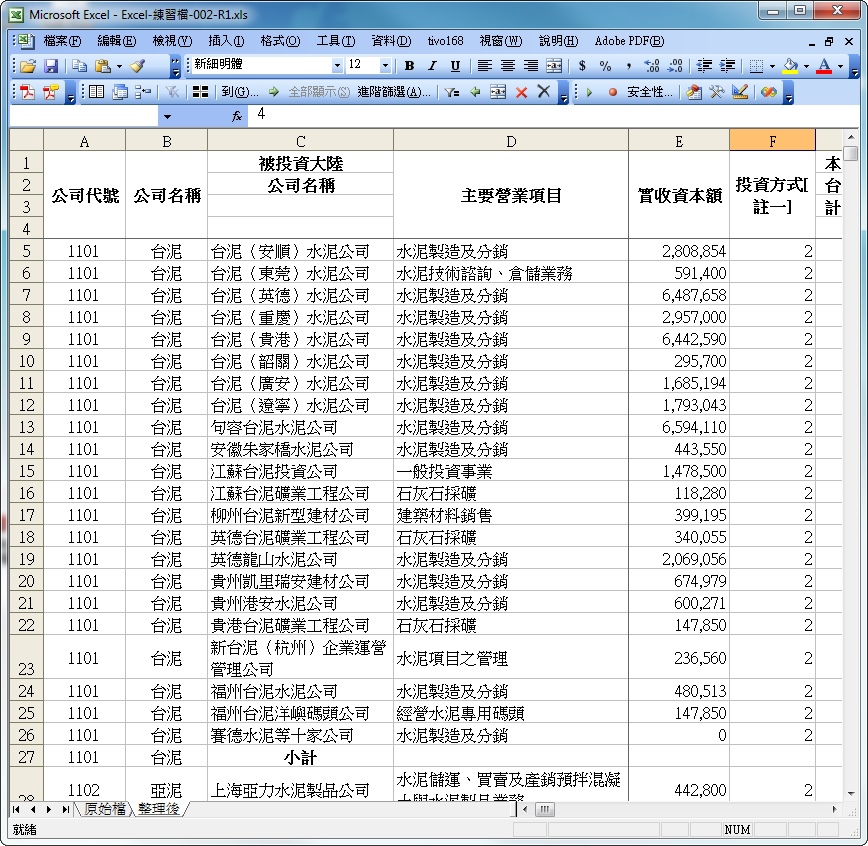Image resolution: width=868 pixels, height=846 pixels.
Task: Apply Bold formatting
Action: pyautogui.click(x=409, y=66)
